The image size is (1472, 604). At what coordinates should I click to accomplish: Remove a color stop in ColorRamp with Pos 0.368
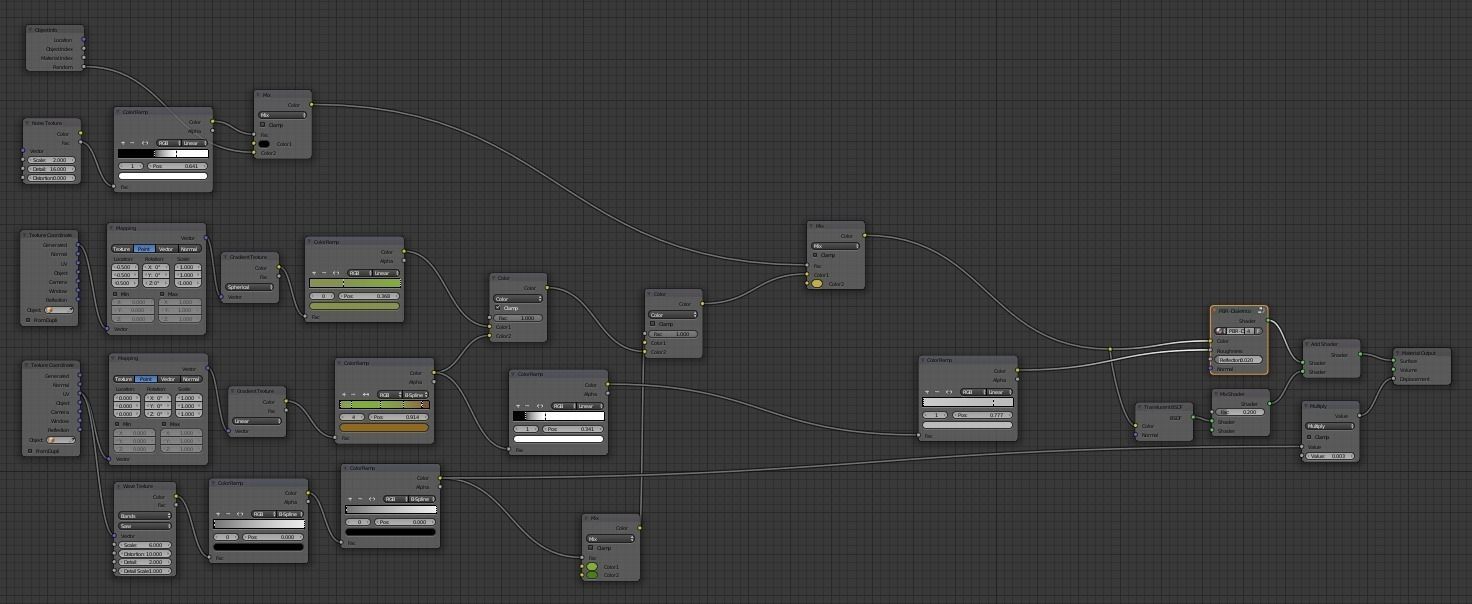pos(323,272)
